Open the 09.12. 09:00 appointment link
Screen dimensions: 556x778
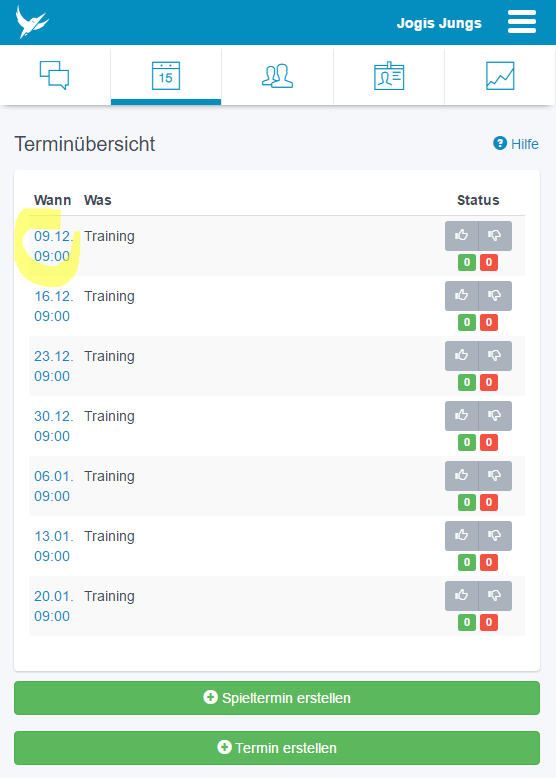point(54,246)
